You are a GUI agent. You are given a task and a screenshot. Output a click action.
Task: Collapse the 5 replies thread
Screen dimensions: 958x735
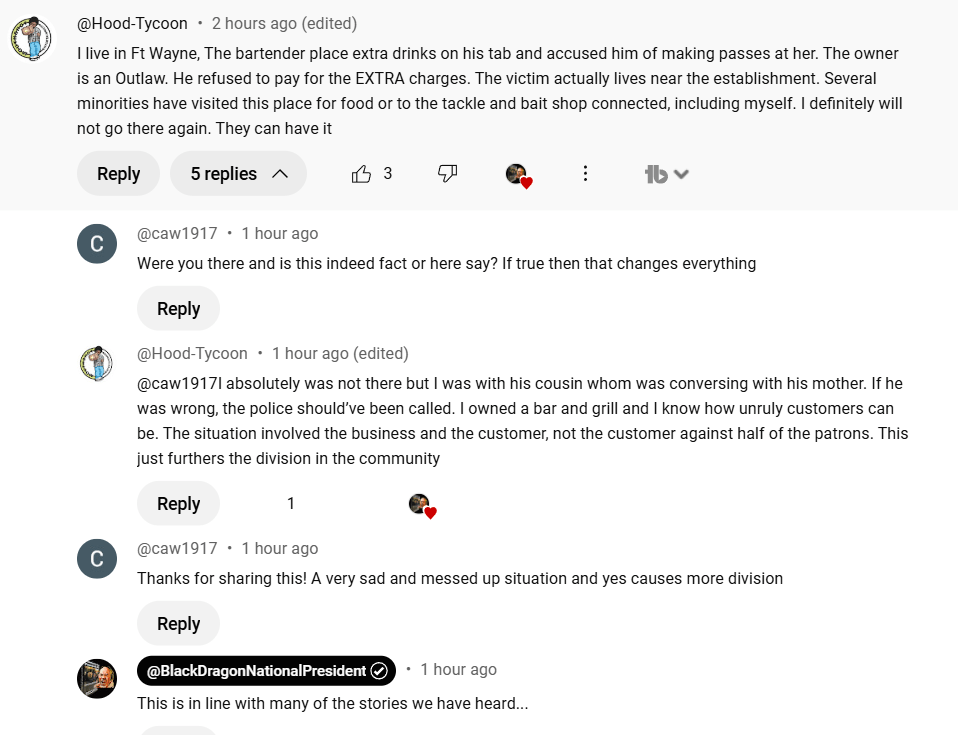[x=238, y=174]
